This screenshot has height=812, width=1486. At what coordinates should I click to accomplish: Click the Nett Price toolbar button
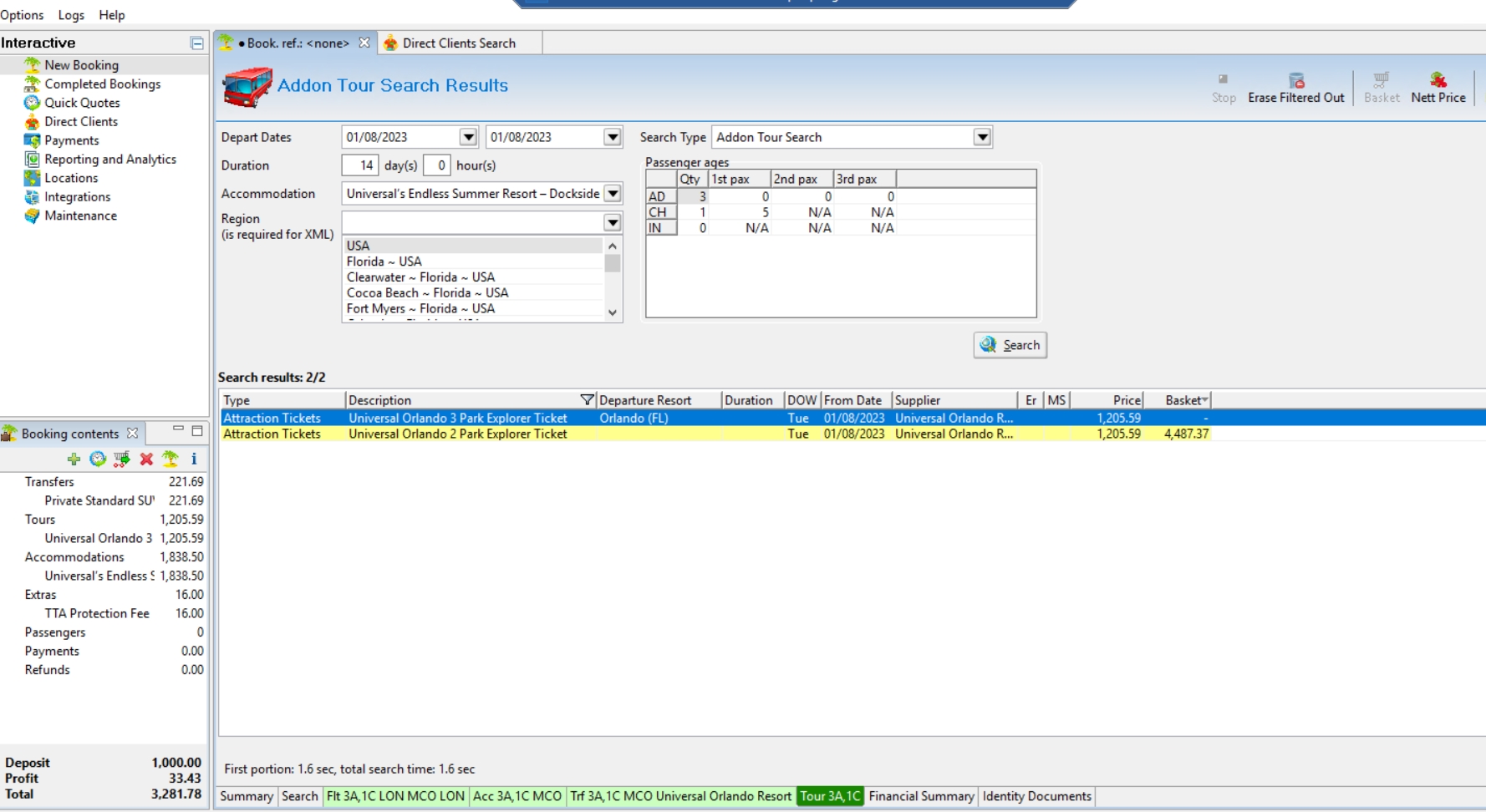[1438, 87]
